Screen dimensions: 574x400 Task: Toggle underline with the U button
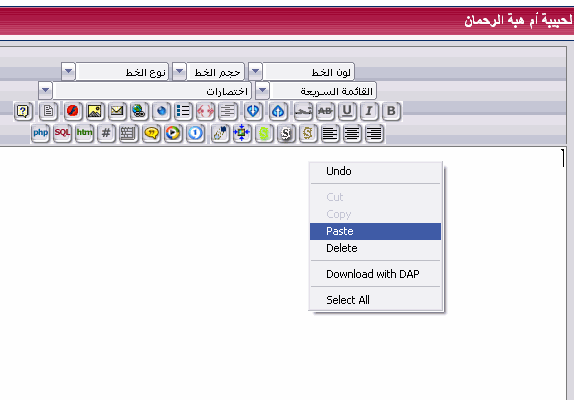click(347, 111)
